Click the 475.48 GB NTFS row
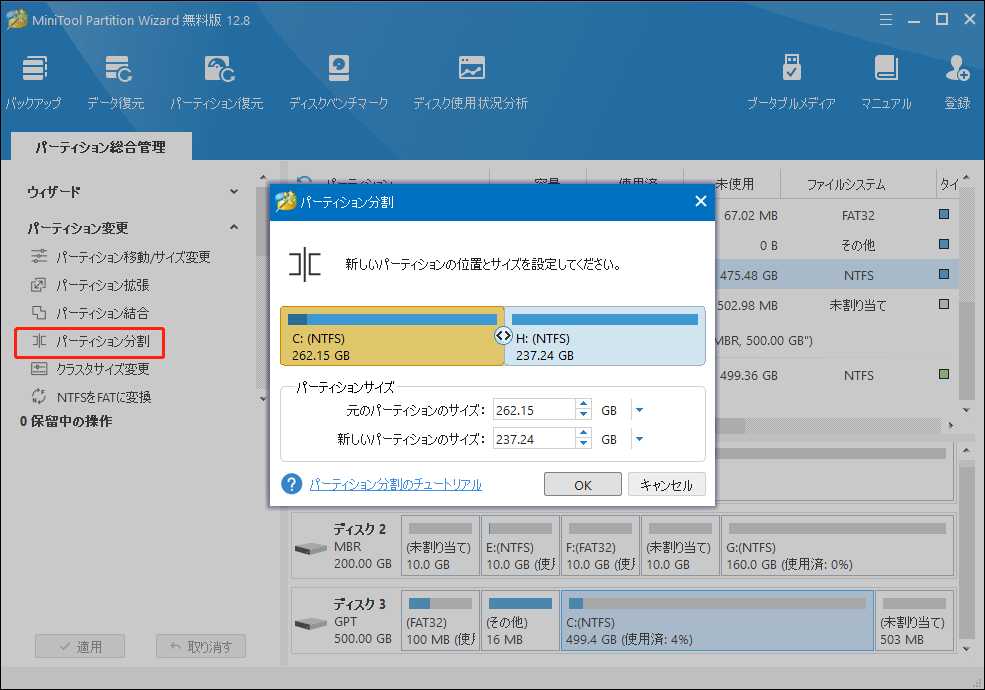The width and height of the screenshot is (985, 690). coord(837,275)
